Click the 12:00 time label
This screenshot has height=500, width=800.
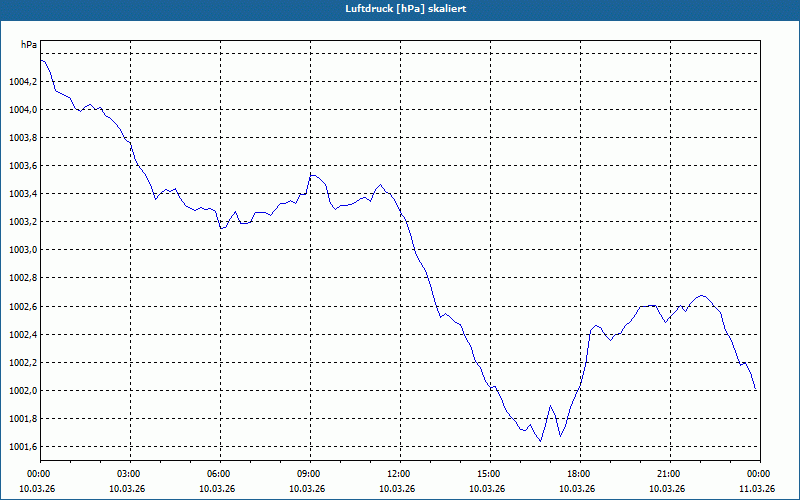pos(400,474)
